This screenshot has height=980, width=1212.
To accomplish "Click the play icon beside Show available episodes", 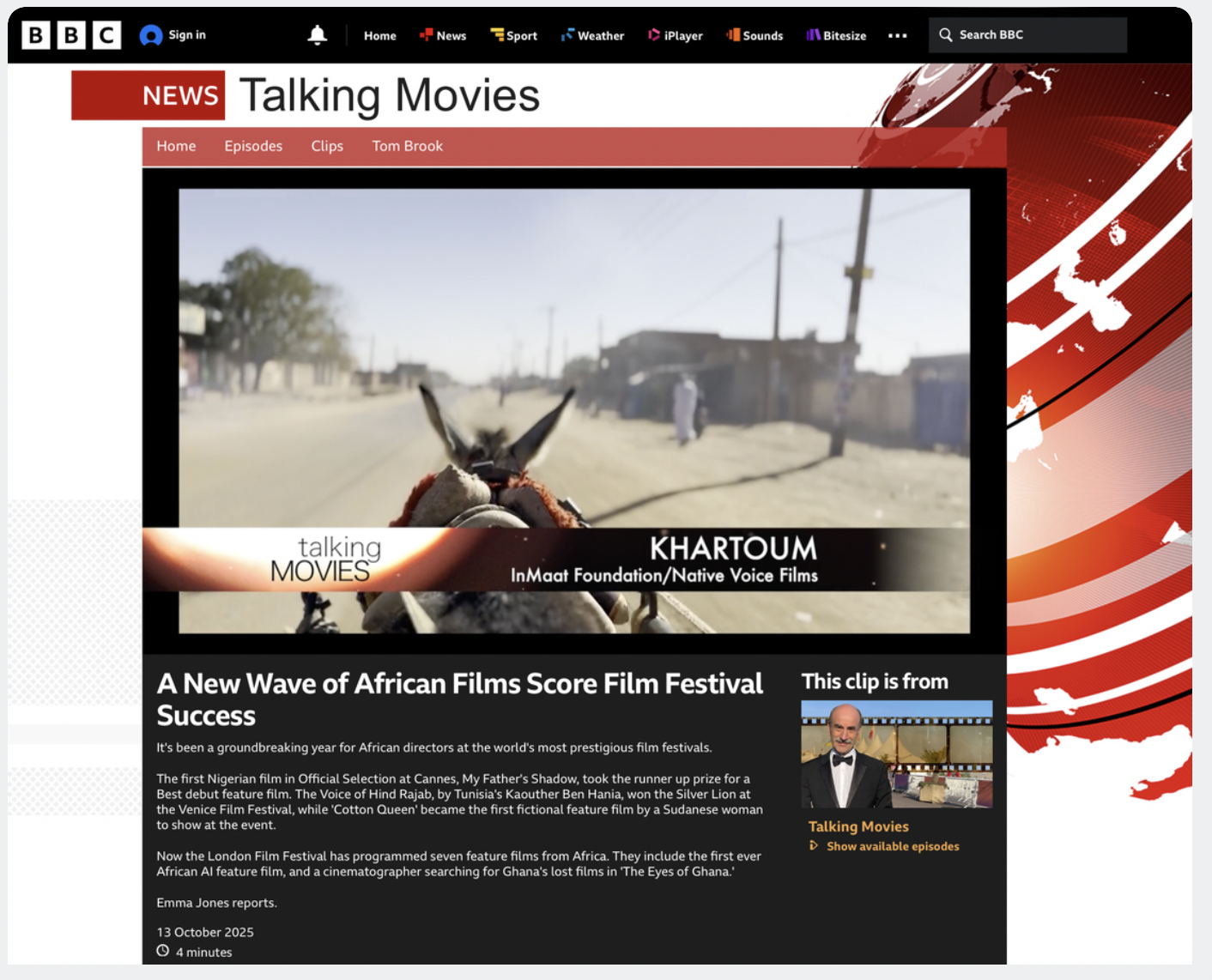I will (x=814, y=846).
